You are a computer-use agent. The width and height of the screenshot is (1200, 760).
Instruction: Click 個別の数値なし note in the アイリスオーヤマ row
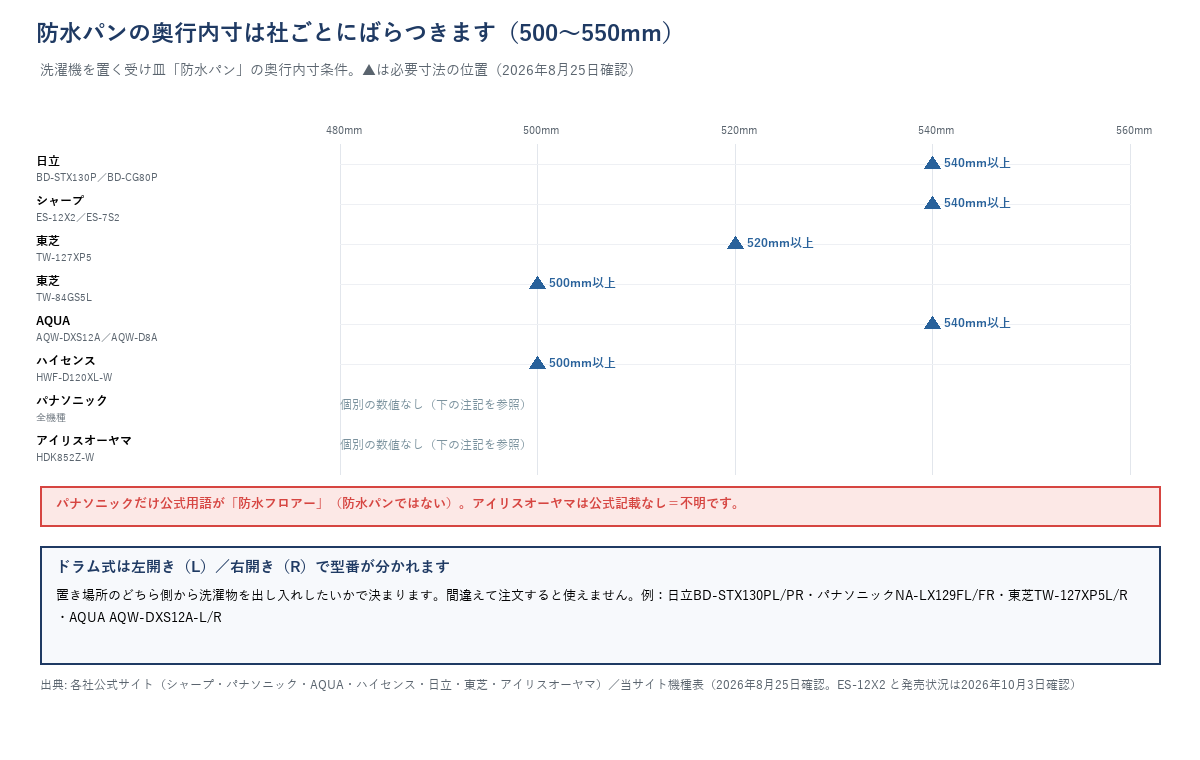click(x=433, y=444)
